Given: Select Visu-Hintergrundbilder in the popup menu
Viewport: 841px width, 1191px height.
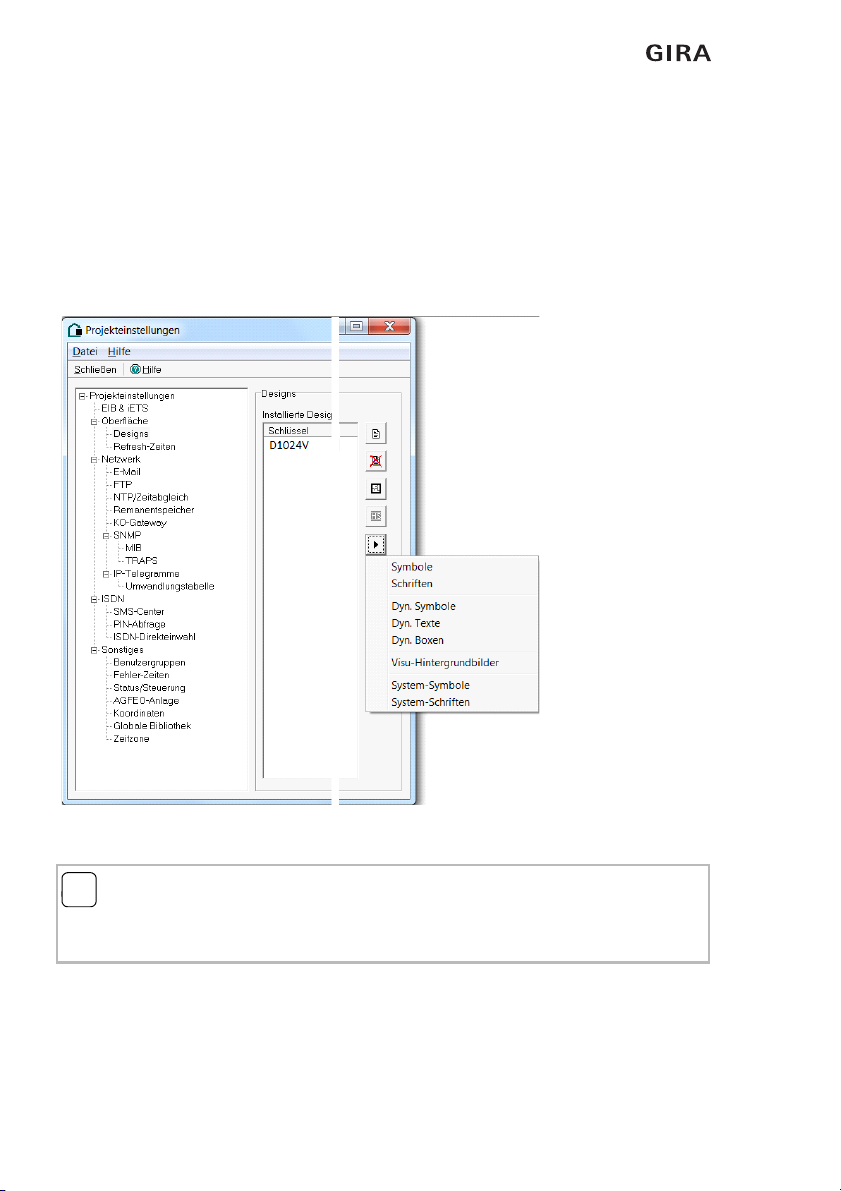Looking at the screenshot, I should (444, 662).
